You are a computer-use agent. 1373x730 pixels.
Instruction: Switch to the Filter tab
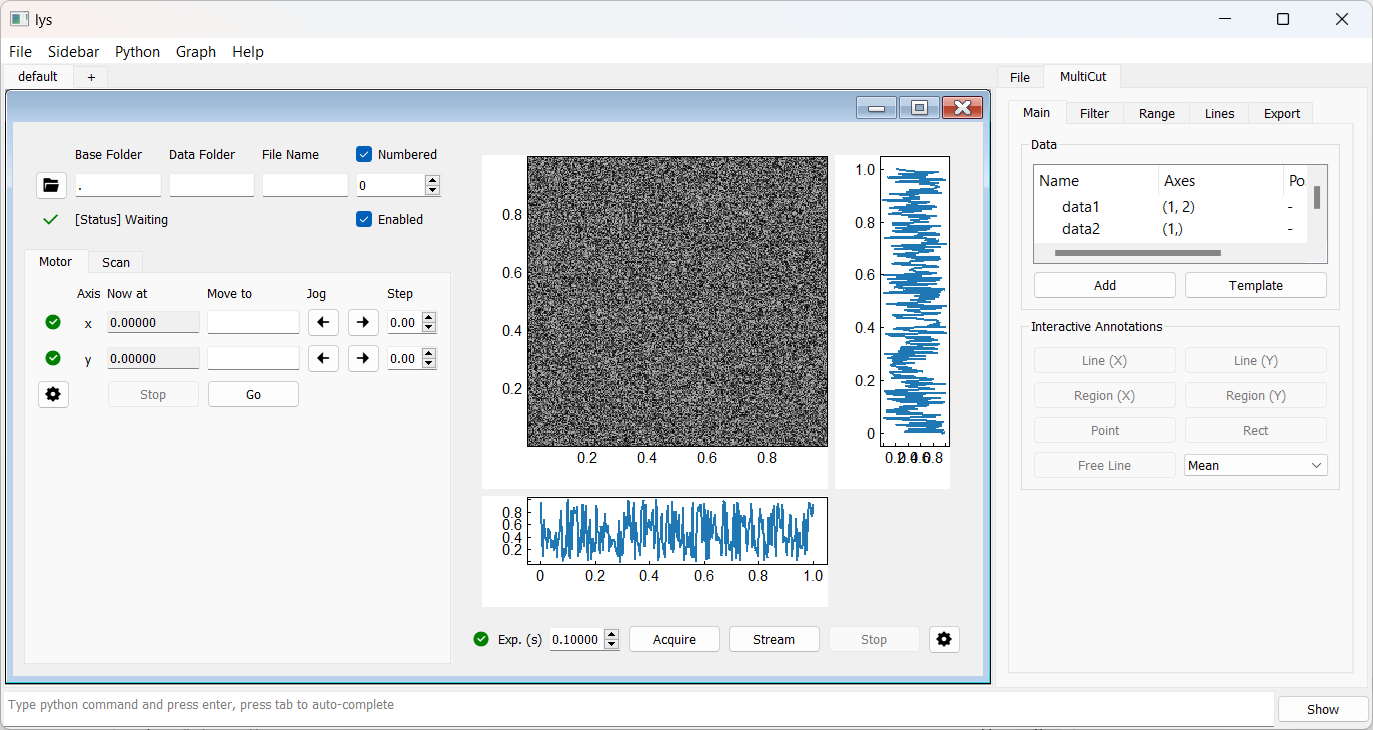pyautogui.click(x=1094, y=113)
